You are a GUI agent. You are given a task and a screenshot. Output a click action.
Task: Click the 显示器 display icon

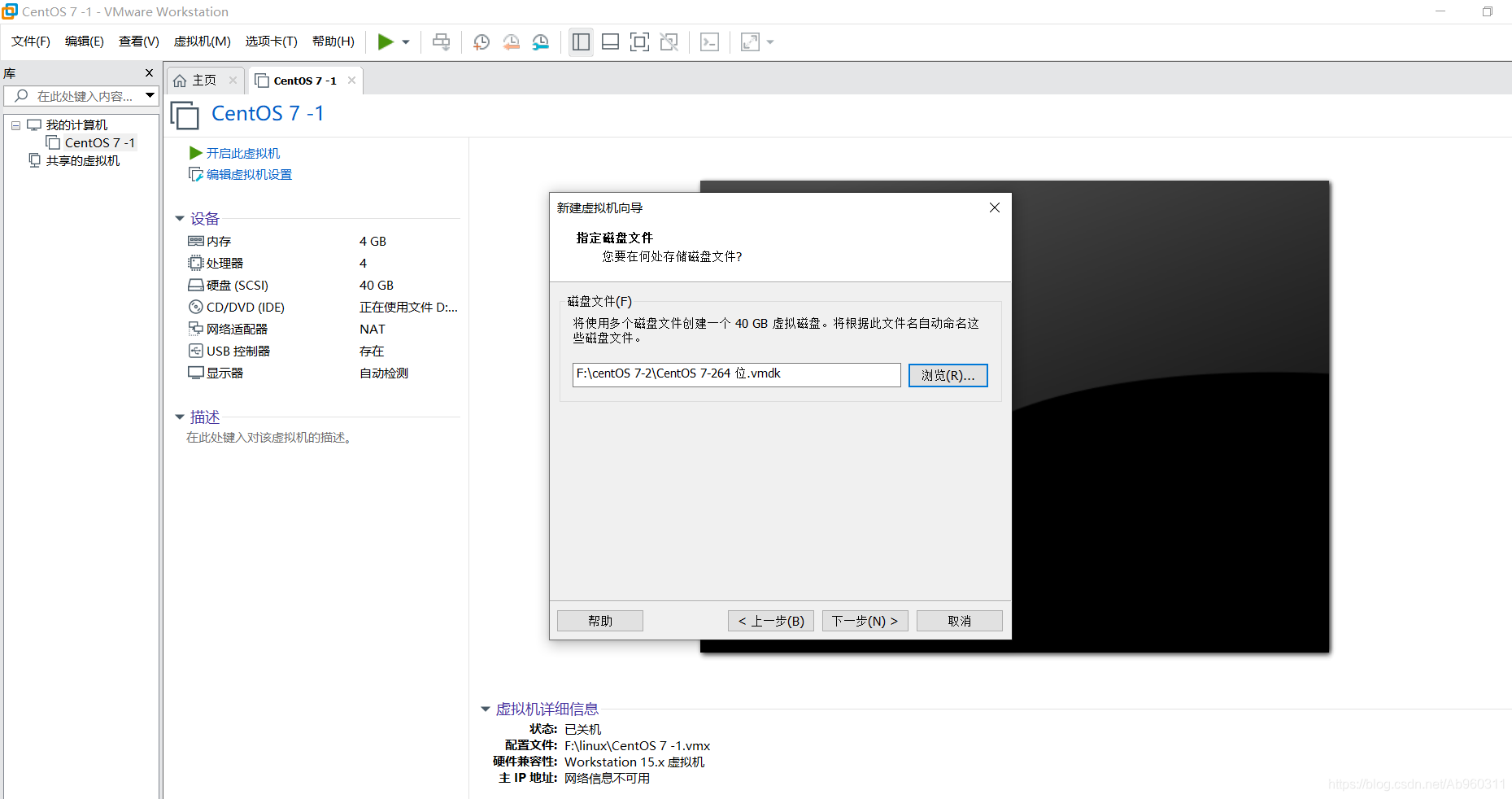(196, 373)
